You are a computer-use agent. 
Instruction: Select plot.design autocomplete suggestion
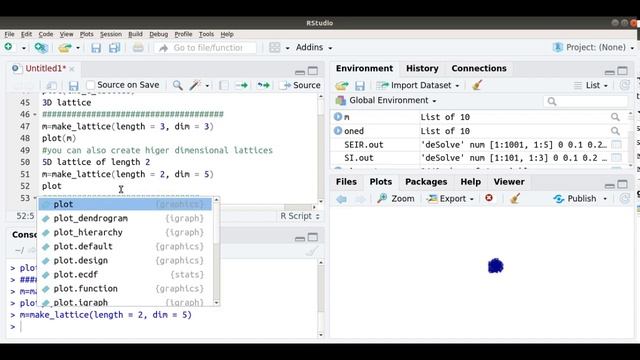tap(125, 260)
